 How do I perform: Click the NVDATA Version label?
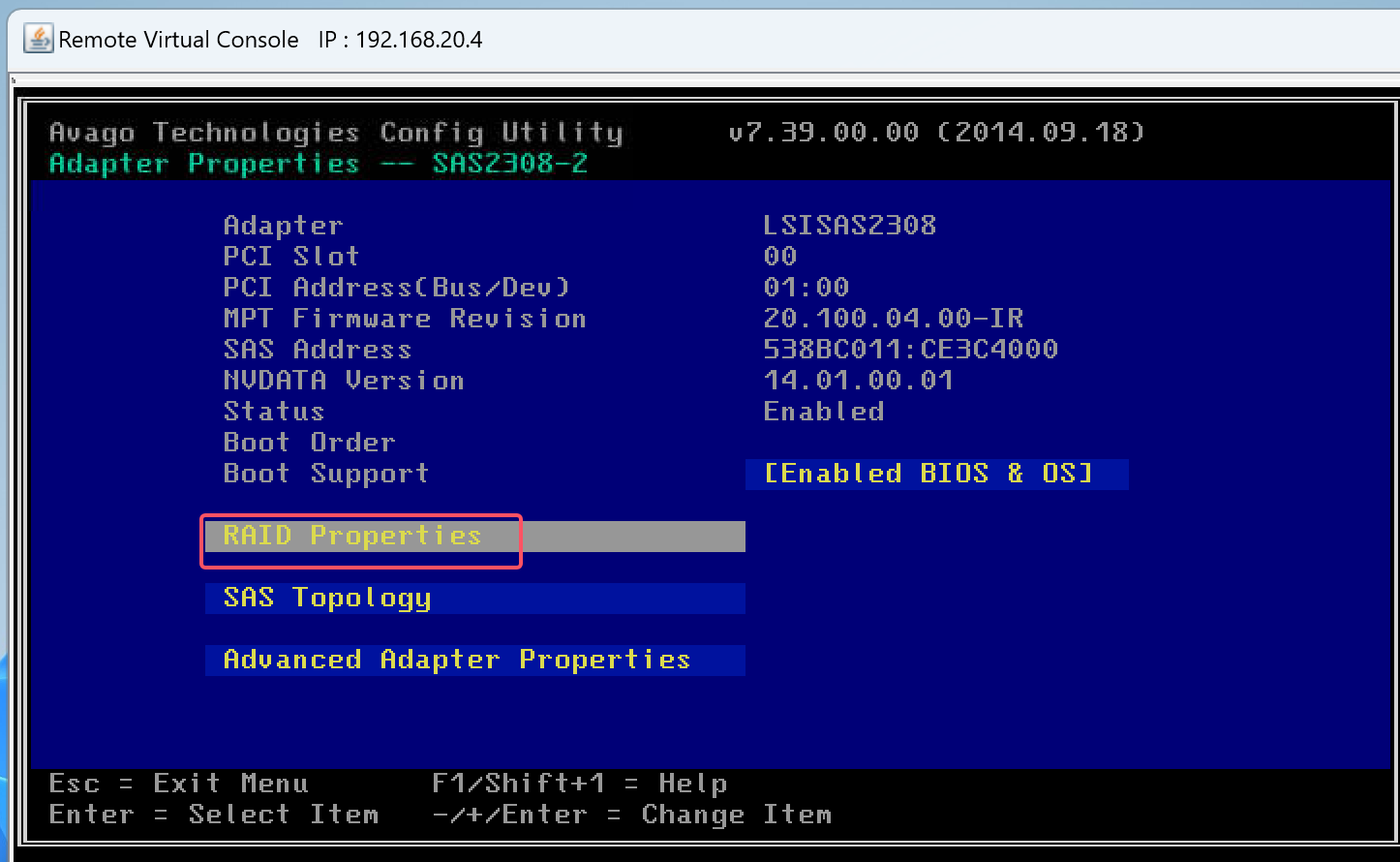(343, 381)
